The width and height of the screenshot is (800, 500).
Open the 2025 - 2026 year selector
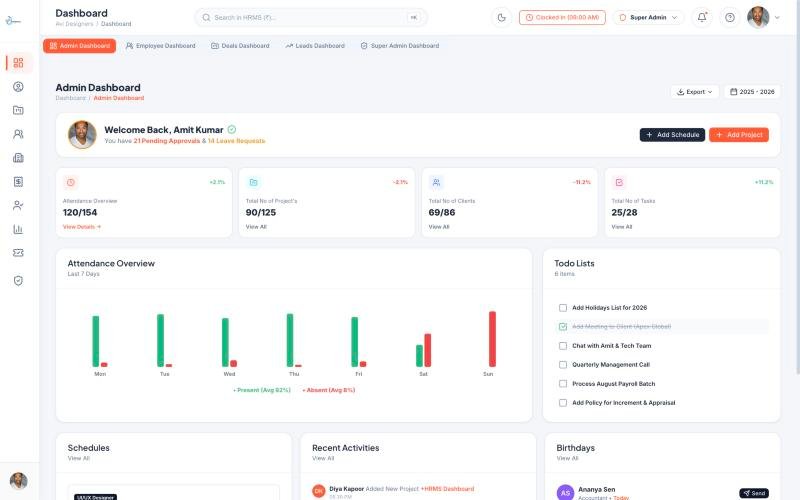(752, 92)
